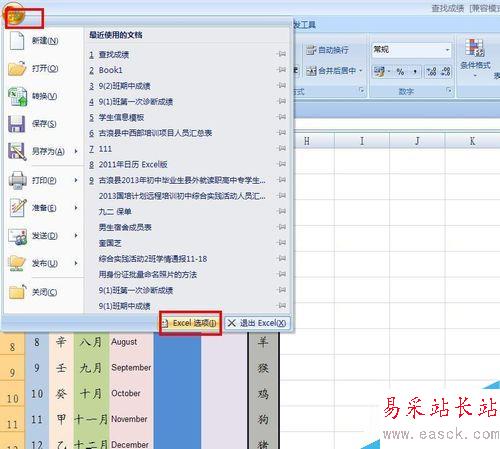The width and height of the screenshot is (500, 449).
Task: Click the Save floppy disk icon
Action: point(16,124)
